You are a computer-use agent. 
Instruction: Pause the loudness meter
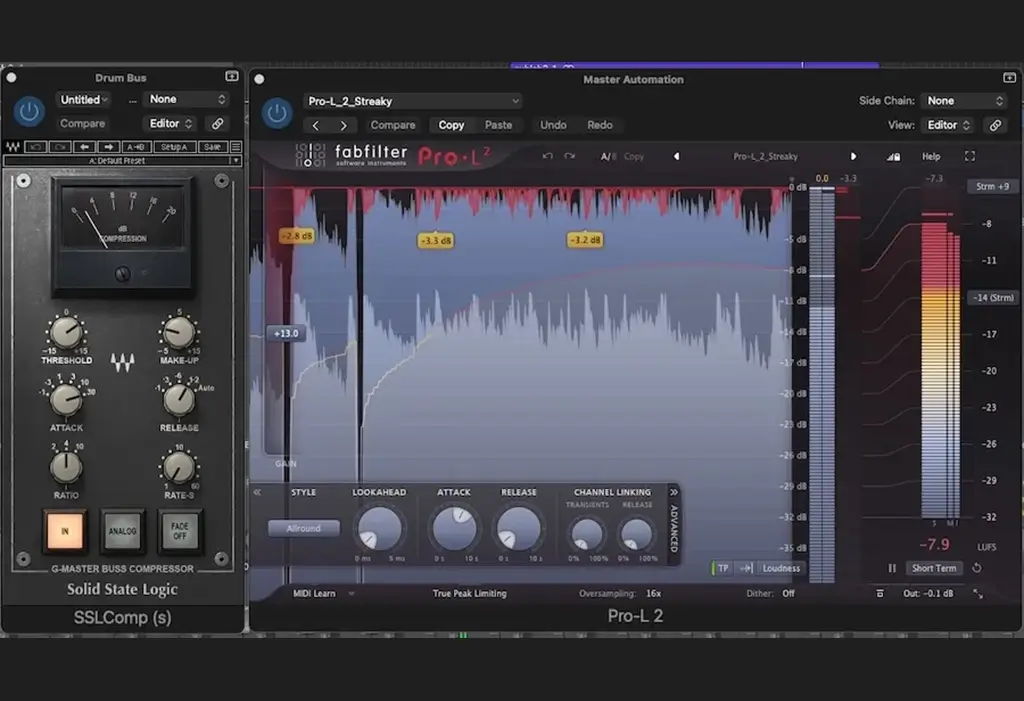click(892, 568)
